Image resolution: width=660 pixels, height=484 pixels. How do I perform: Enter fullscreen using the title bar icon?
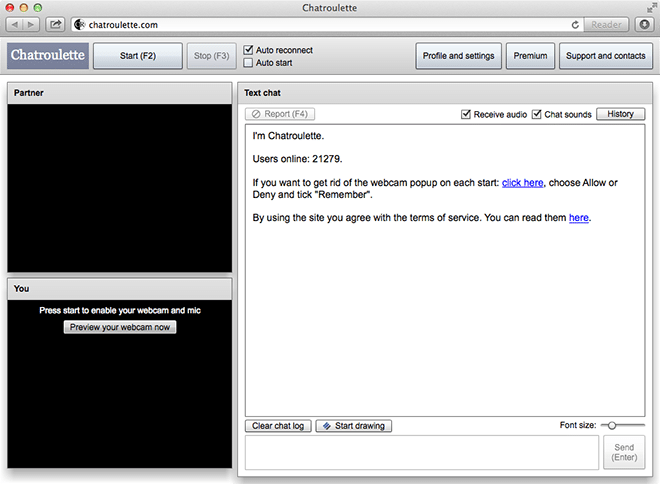point(648,8)
